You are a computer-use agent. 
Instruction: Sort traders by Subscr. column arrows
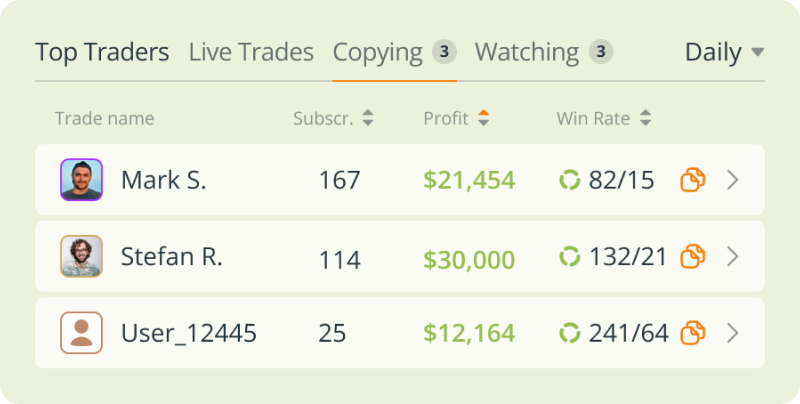[368, 118]
